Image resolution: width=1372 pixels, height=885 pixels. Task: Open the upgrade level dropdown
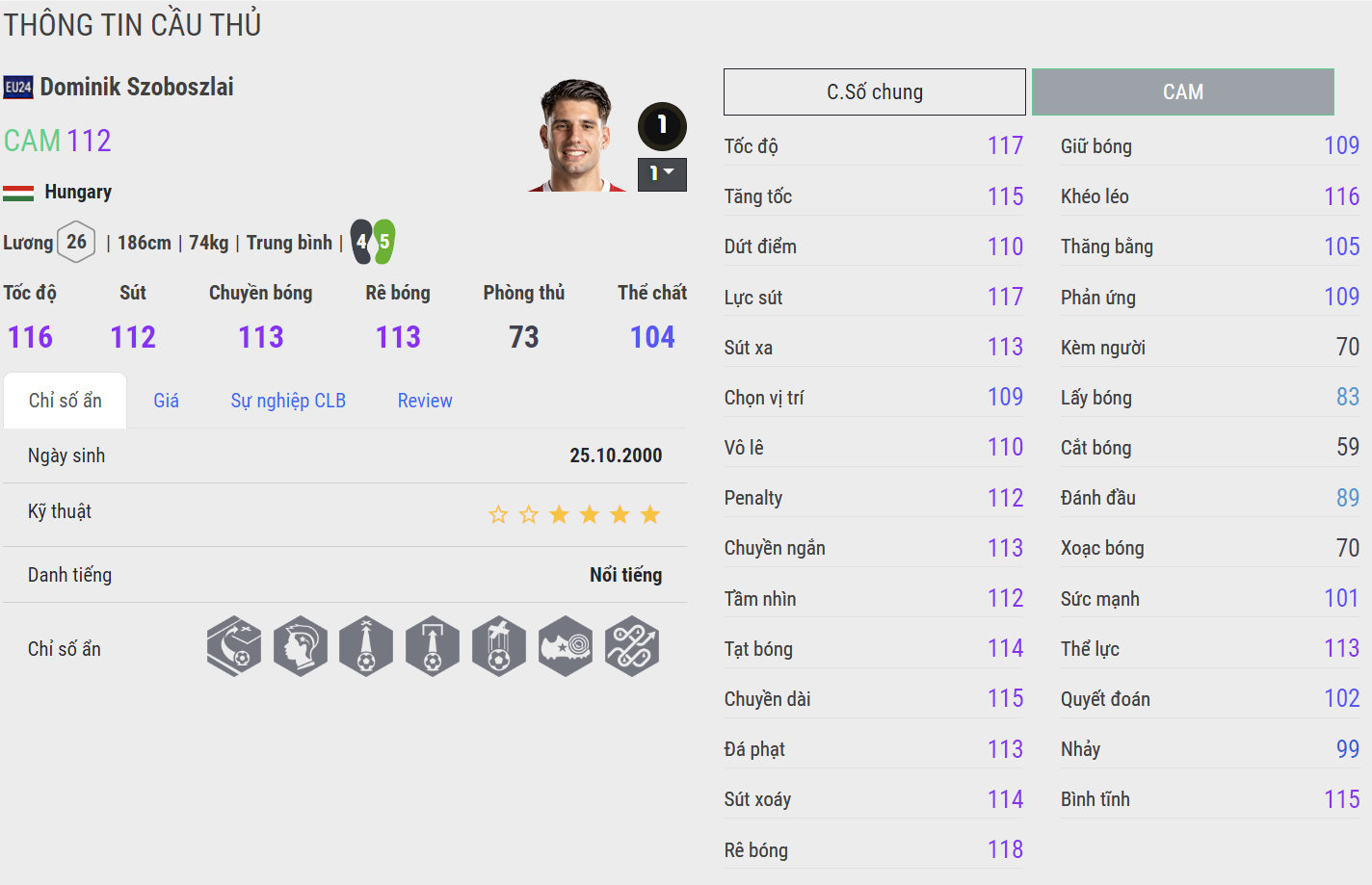point(662,174)
